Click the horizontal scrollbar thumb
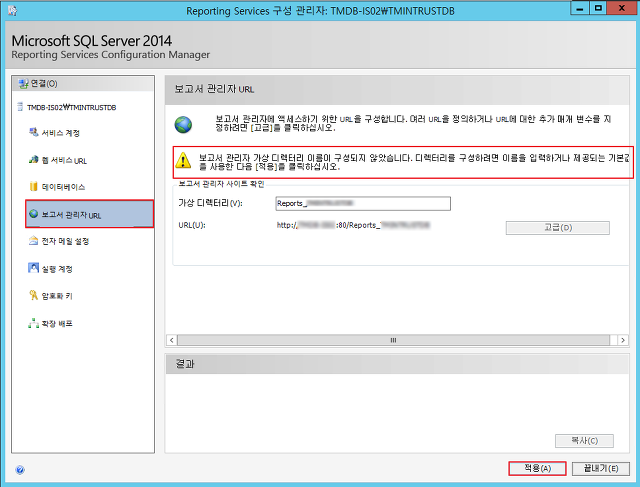The width and height of the screenshot is (640, 487). coord(393,340)
